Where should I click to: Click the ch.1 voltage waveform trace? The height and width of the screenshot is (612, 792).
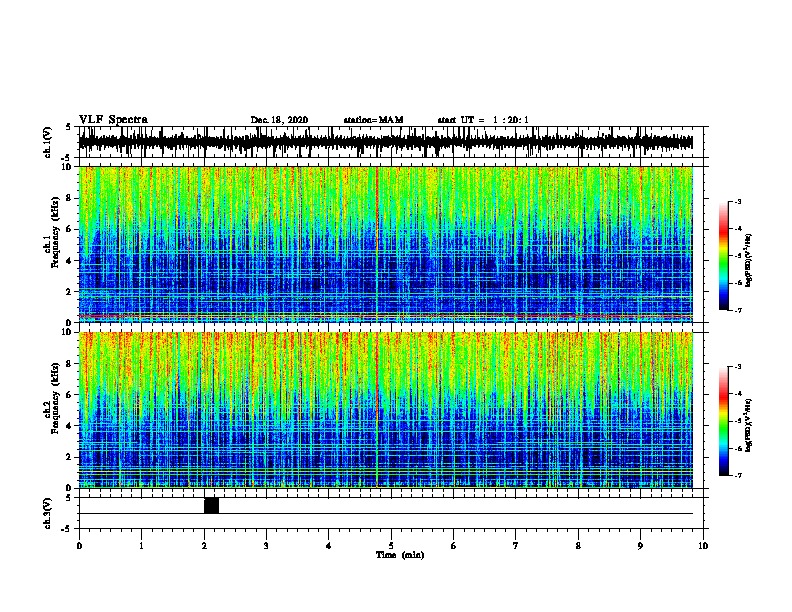(x=385, y=142)
